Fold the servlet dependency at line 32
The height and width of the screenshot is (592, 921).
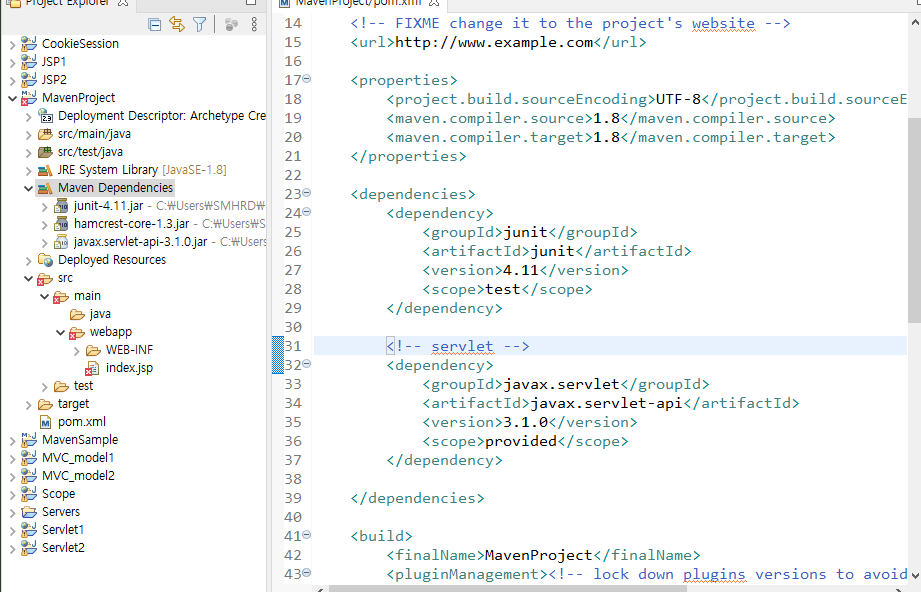point(307,364)
